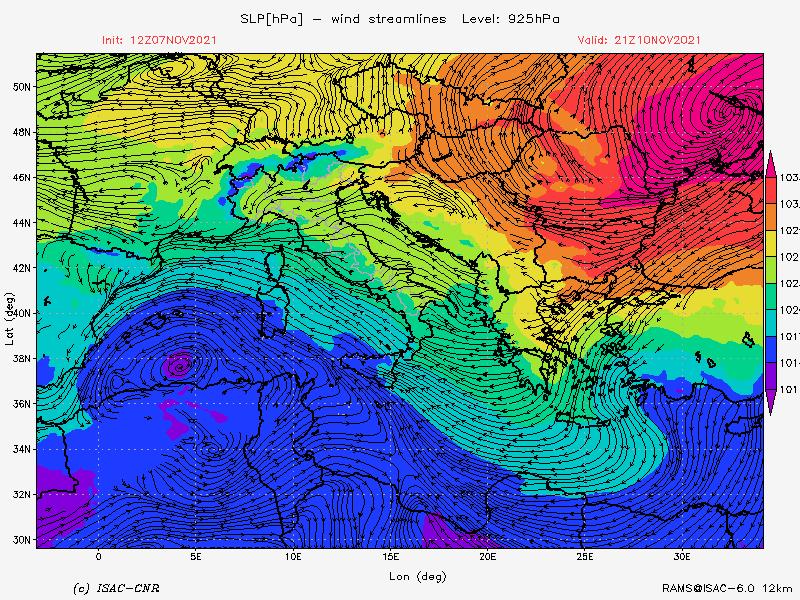Viewport: 800px width, 600px height.
Task: Click the cyan legend color band
Action: pos(771,323)
